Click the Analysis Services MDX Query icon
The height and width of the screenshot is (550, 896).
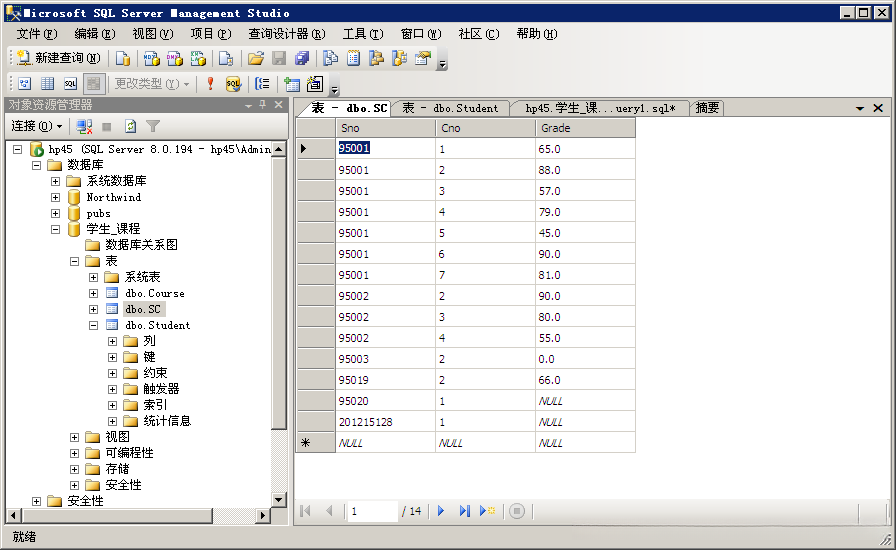151,58
